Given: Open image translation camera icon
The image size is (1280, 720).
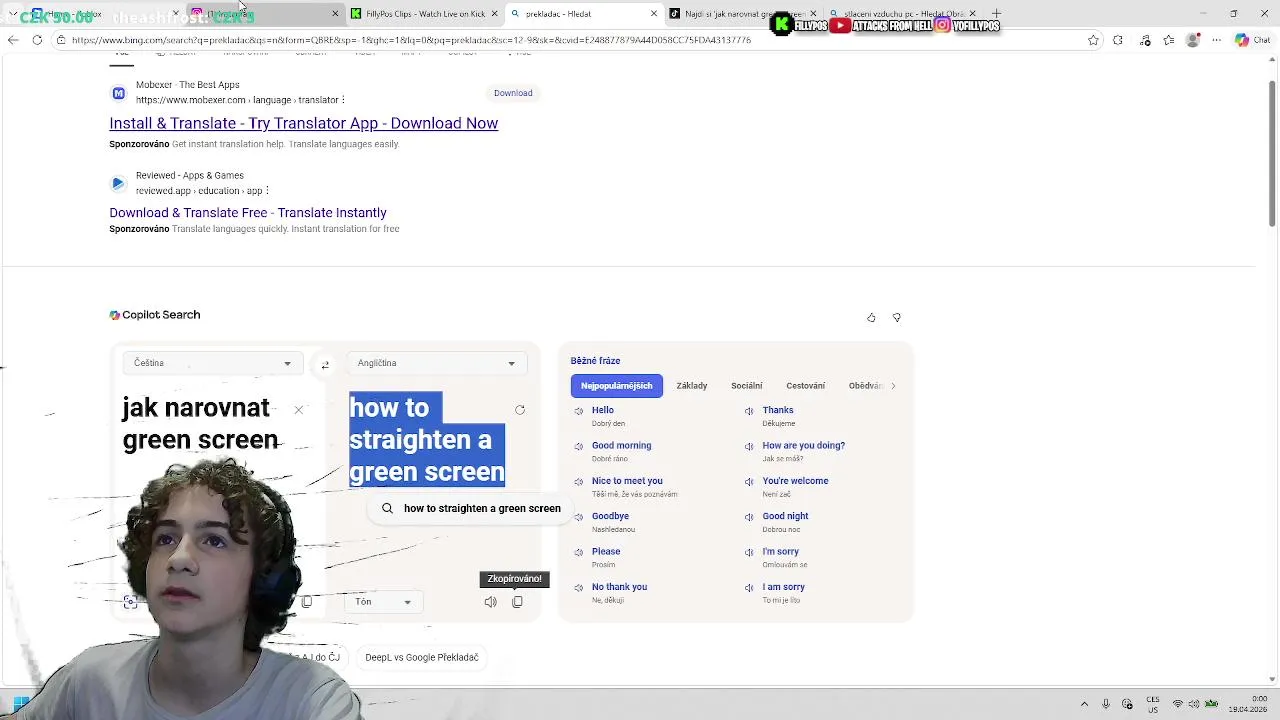Looking at the screenshot, I should (x=130, y=602).
